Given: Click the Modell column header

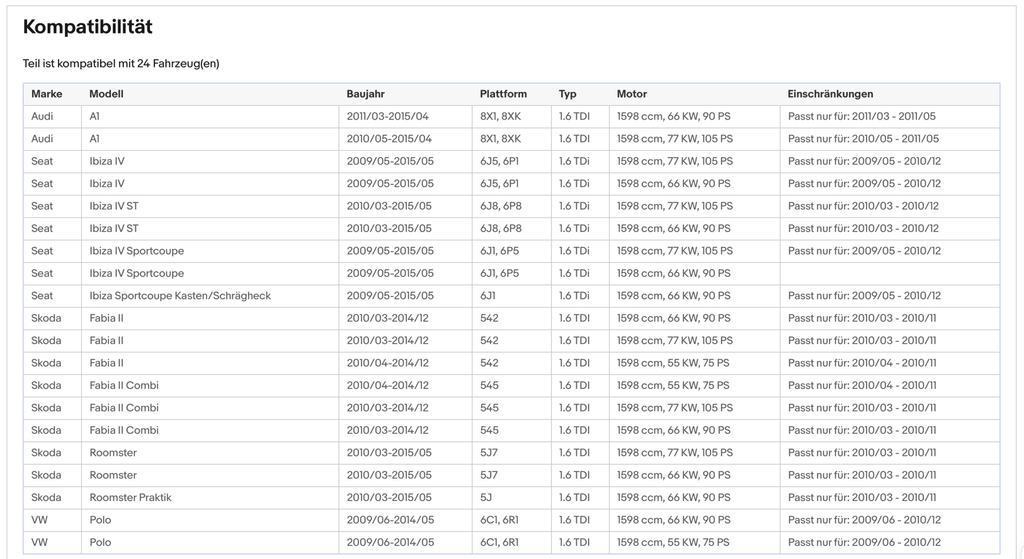Looking at the screenshot, I should pos(106,94).
